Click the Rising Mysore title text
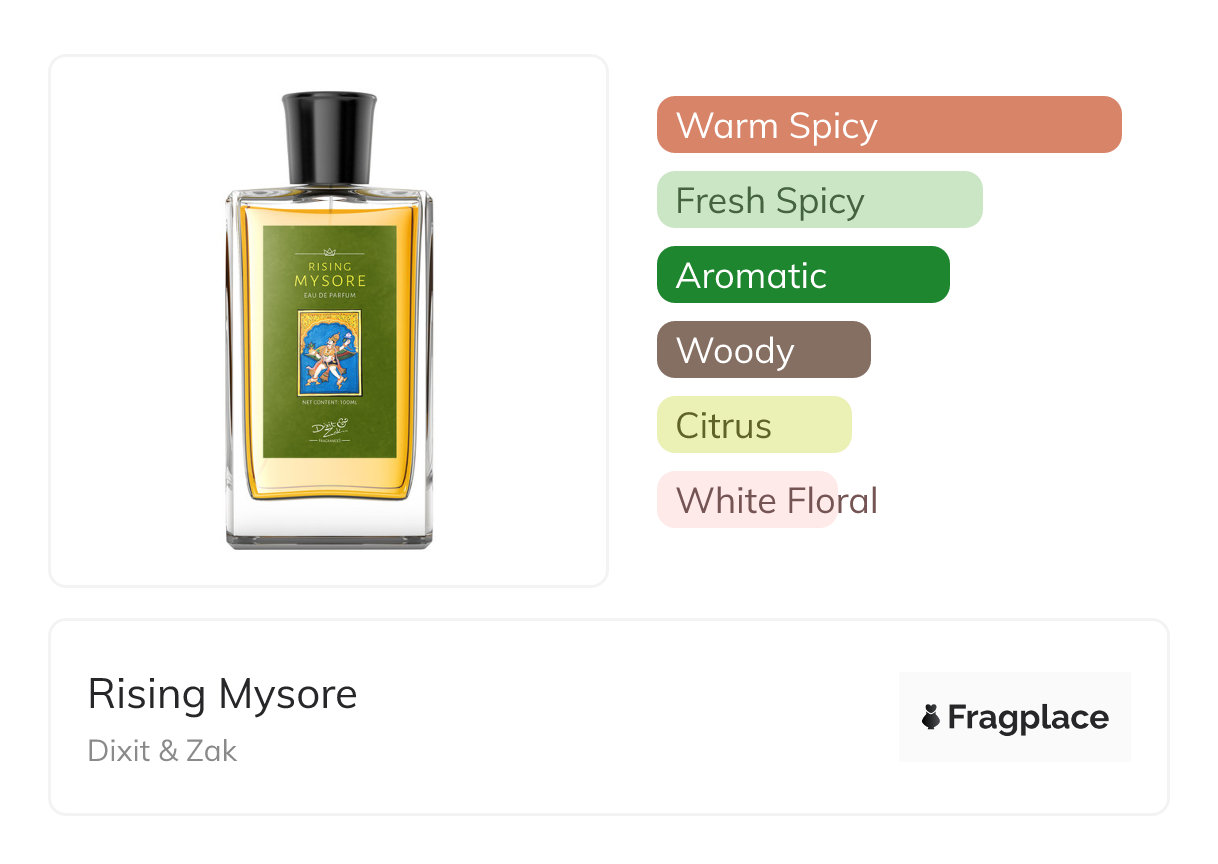This screenshot has height=864, width=1218. (222, 694)
